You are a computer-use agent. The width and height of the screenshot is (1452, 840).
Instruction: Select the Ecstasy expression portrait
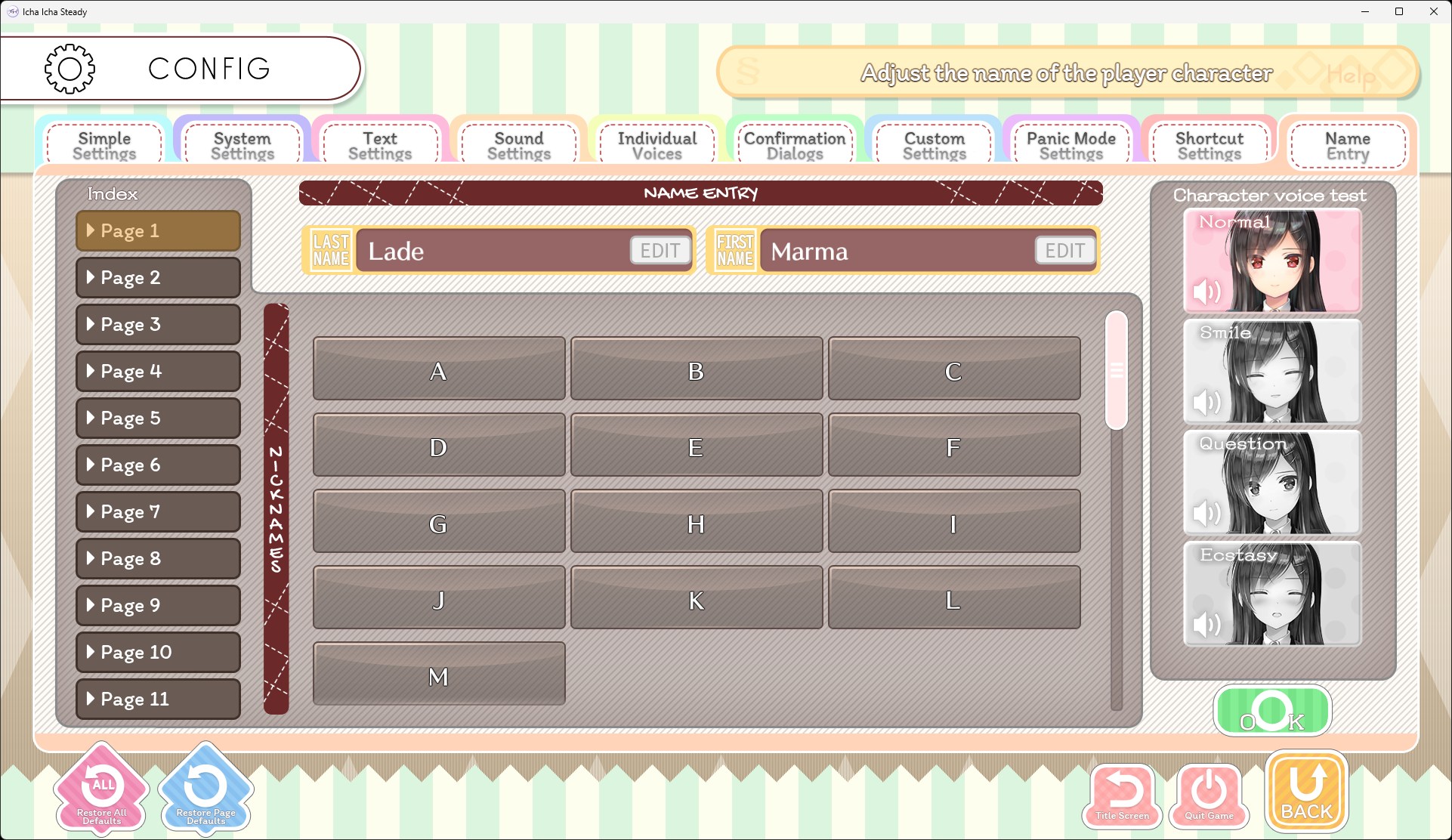click(1272, 594)
